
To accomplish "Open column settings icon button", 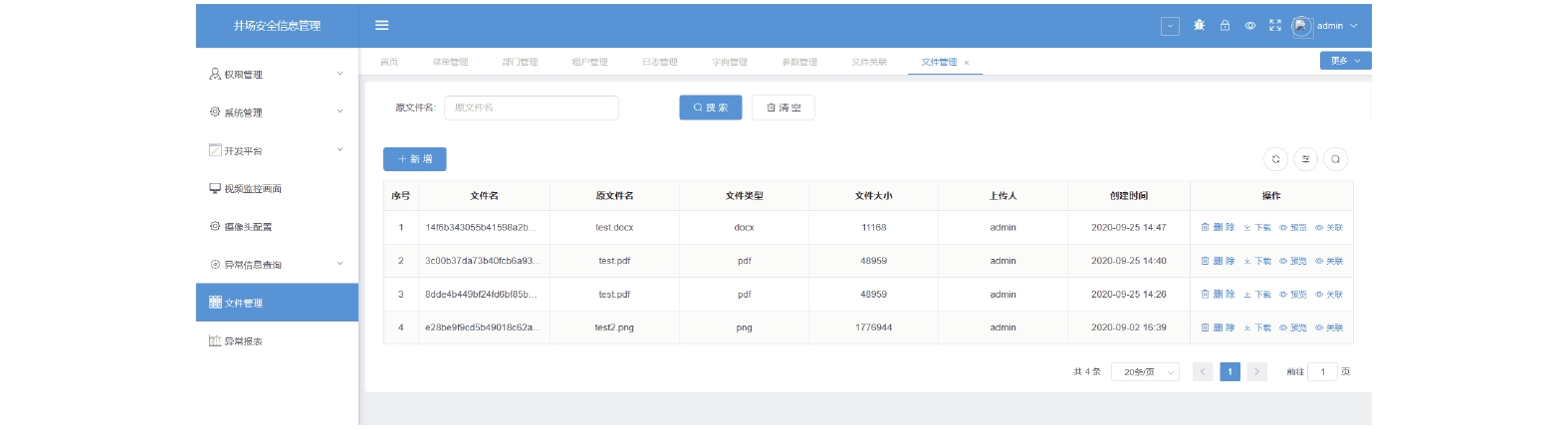I will click(1305, 159).
